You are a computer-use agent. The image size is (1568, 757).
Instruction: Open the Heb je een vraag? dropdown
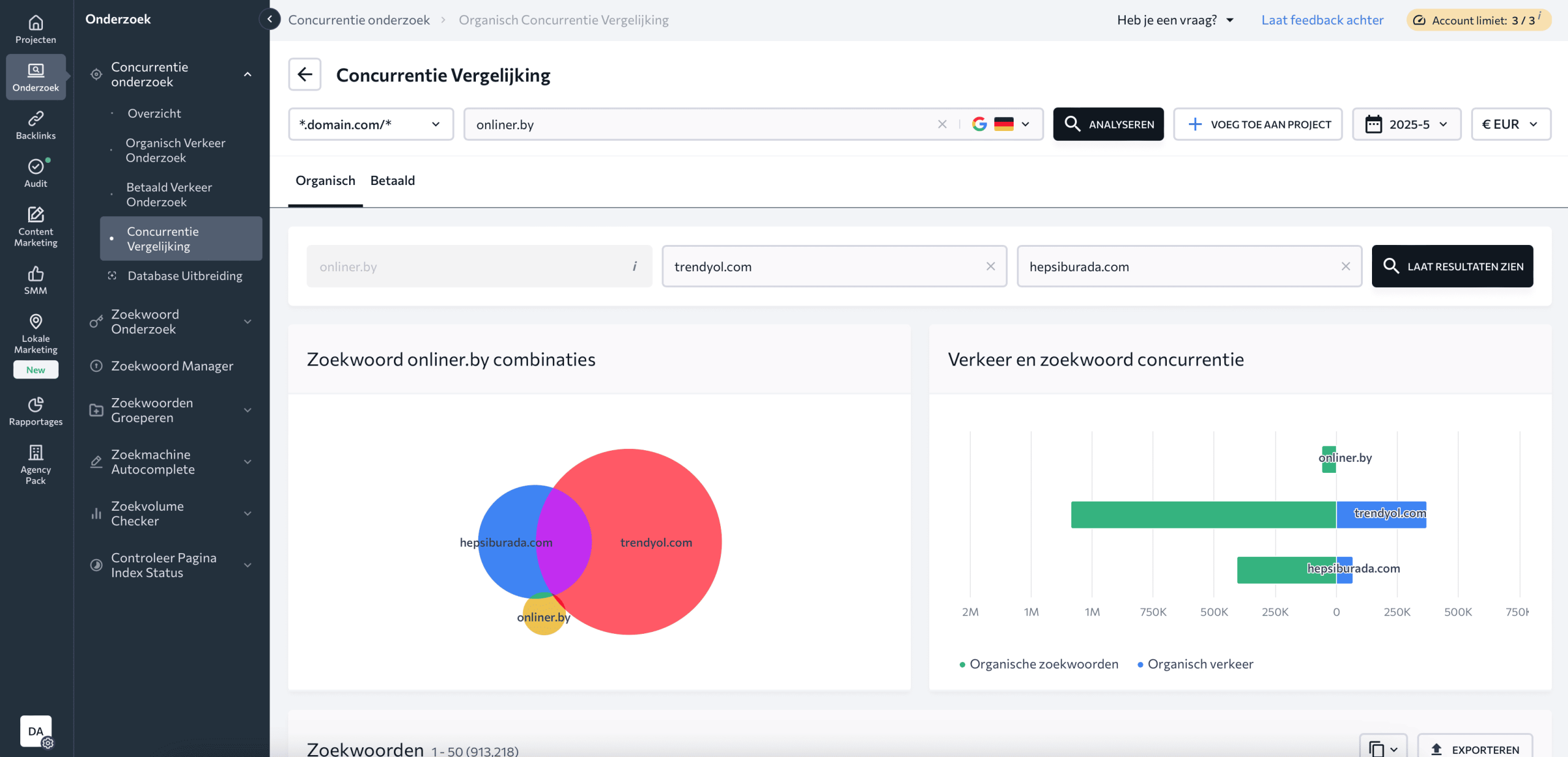click(1175, 20)
